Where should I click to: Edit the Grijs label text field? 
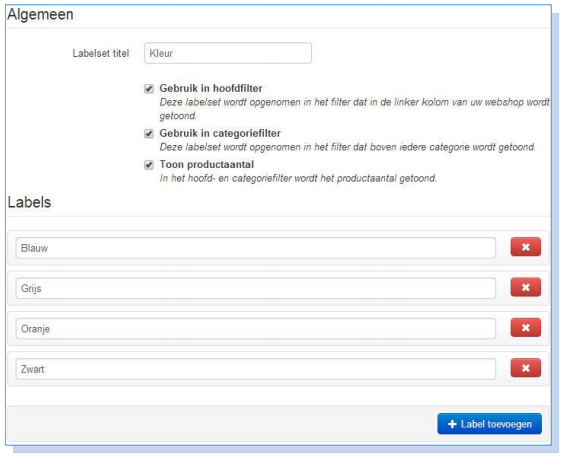tap(255, 288)
